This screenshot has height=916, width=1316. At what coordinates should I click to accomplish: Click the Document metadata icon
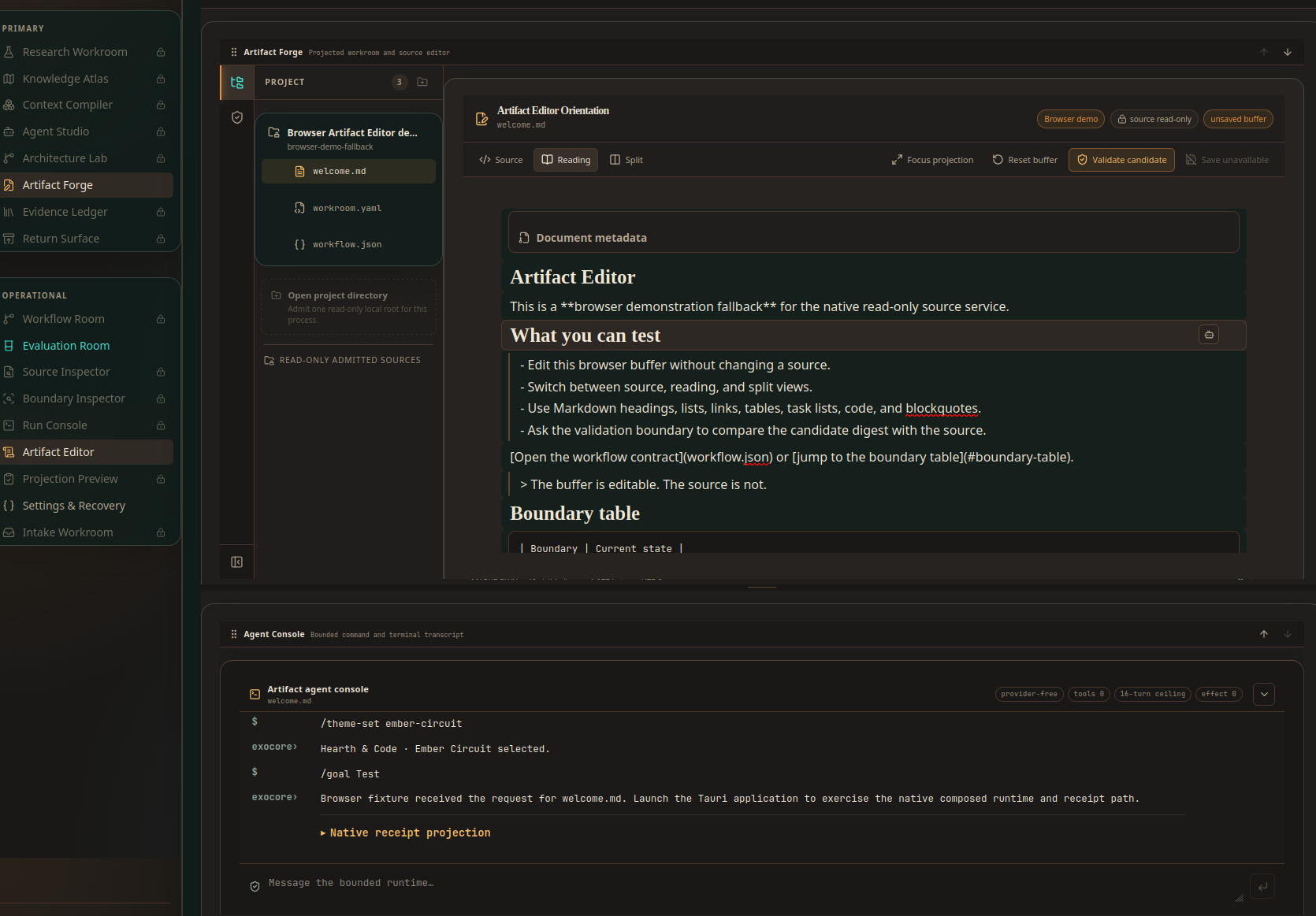click(x=524, y=238)
